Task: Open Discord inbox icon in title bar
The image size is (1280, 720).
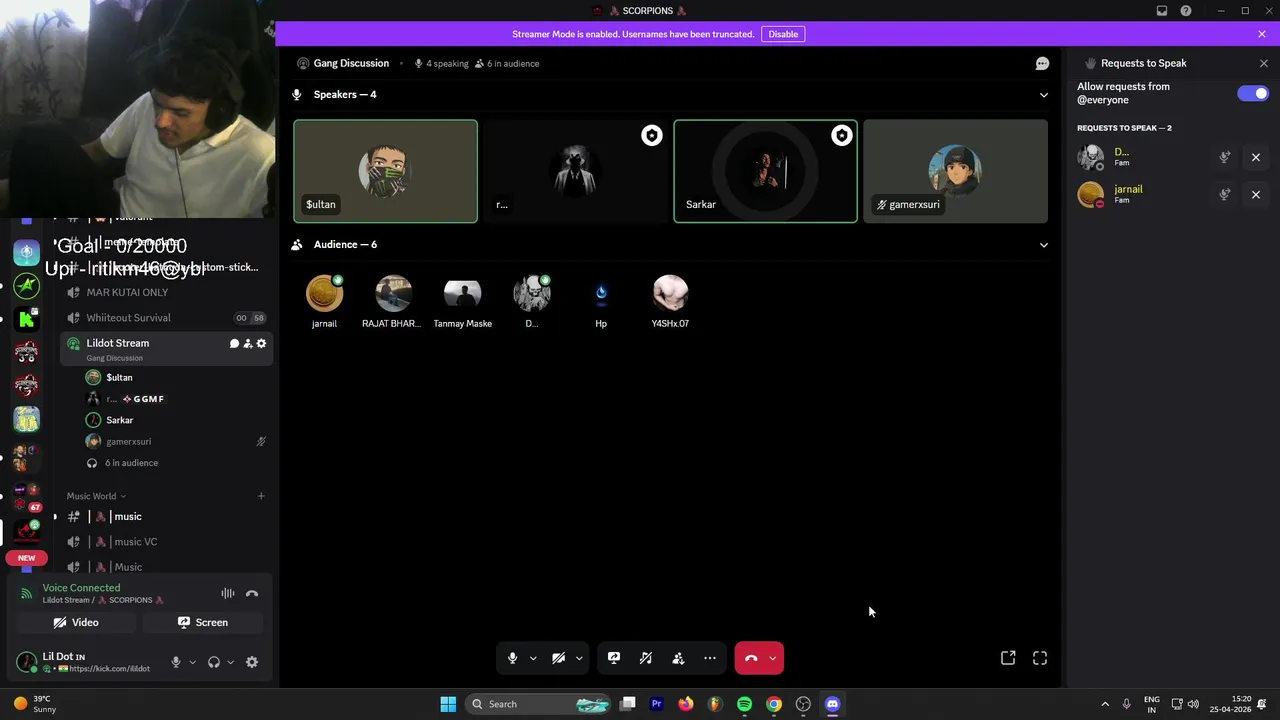Action: pyautogui.click(x=1162, y=11)
